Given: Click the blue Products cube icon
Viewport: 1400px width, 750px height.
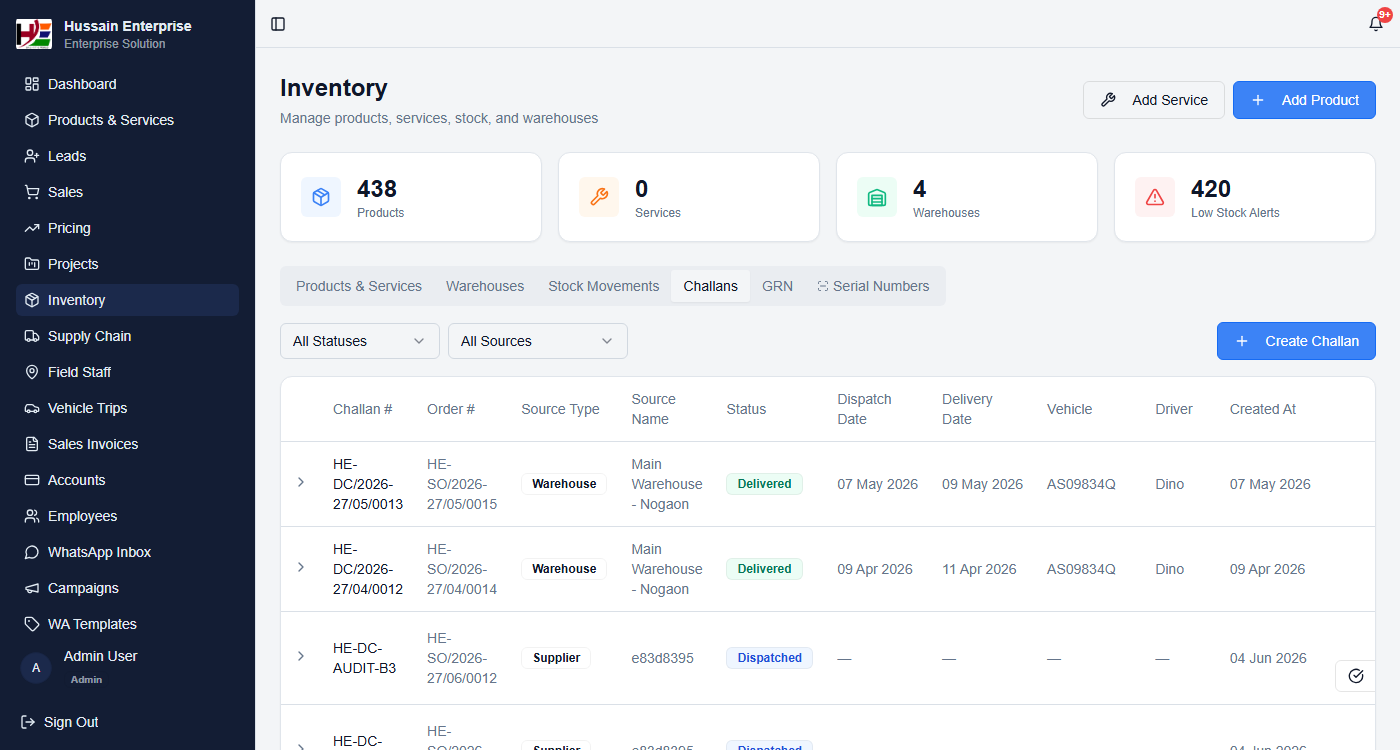Looking at the screenshot, I should (x=321, y=197).
